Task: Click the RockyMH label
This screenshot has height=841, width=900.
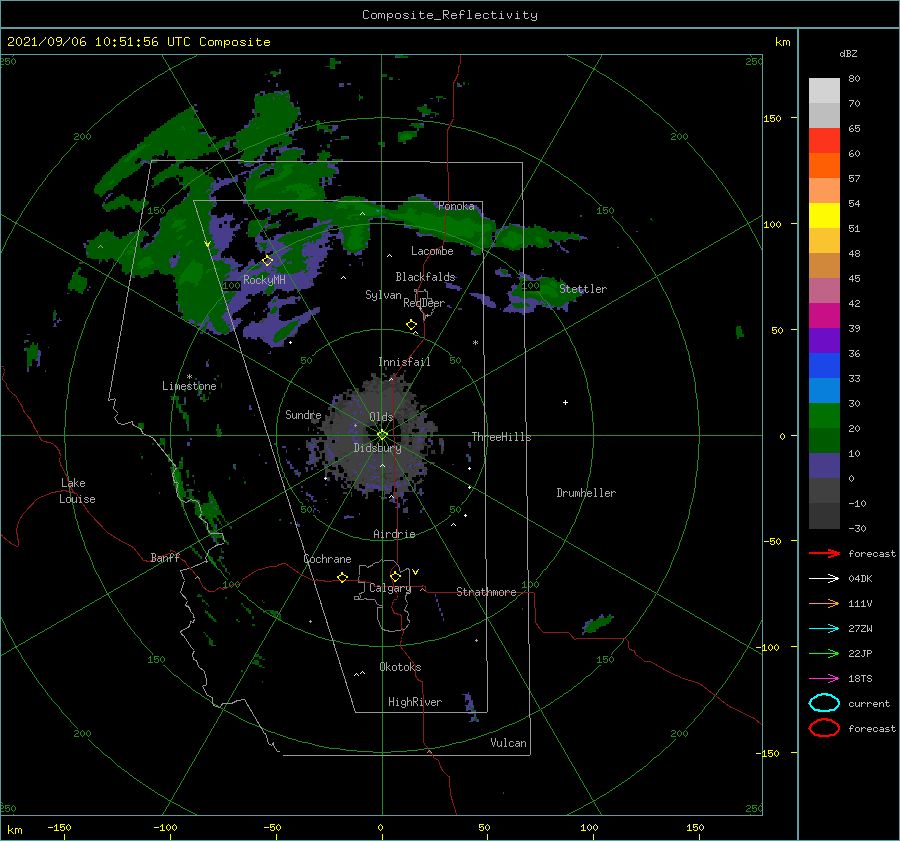Action: (x=264, y=280)
